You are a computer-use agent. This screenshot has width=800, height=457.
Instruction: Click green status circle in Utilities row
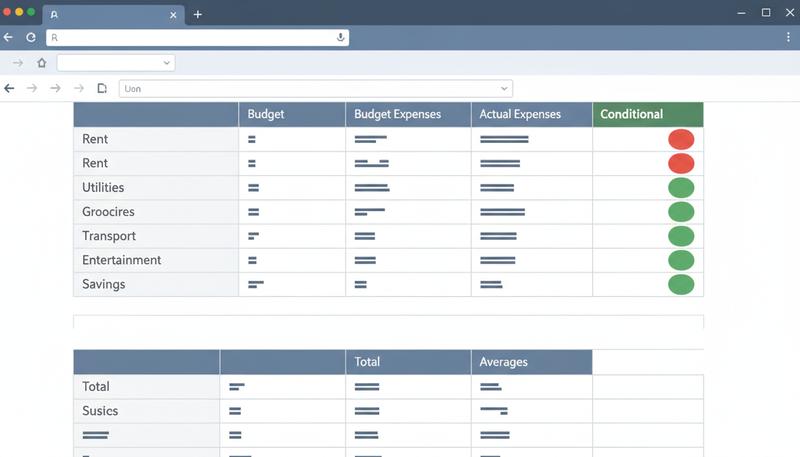[681, 188]
